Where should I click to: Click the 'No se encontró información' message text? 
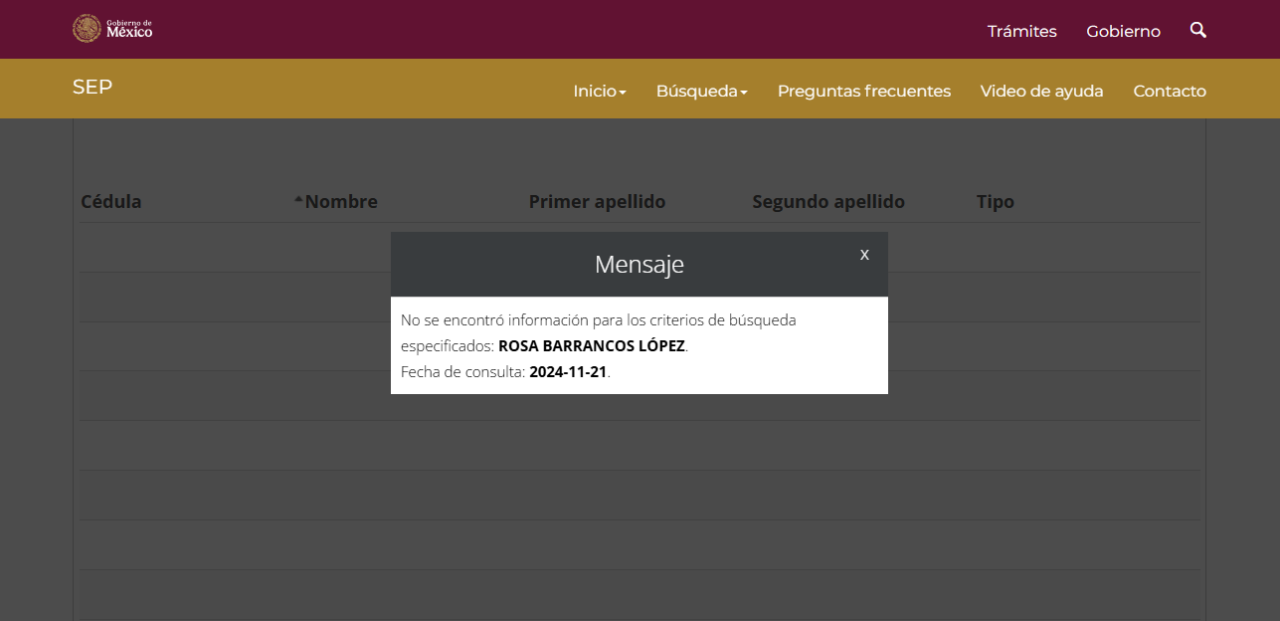click(x=598, y=321)
